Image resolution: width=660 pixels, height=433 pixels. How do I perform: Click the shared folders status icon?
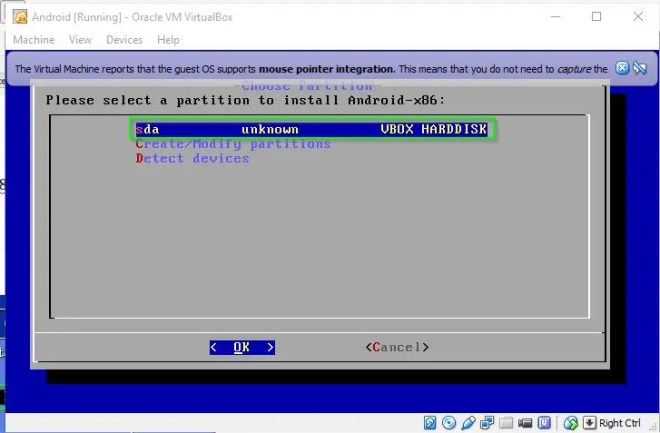tap(506, 422)
